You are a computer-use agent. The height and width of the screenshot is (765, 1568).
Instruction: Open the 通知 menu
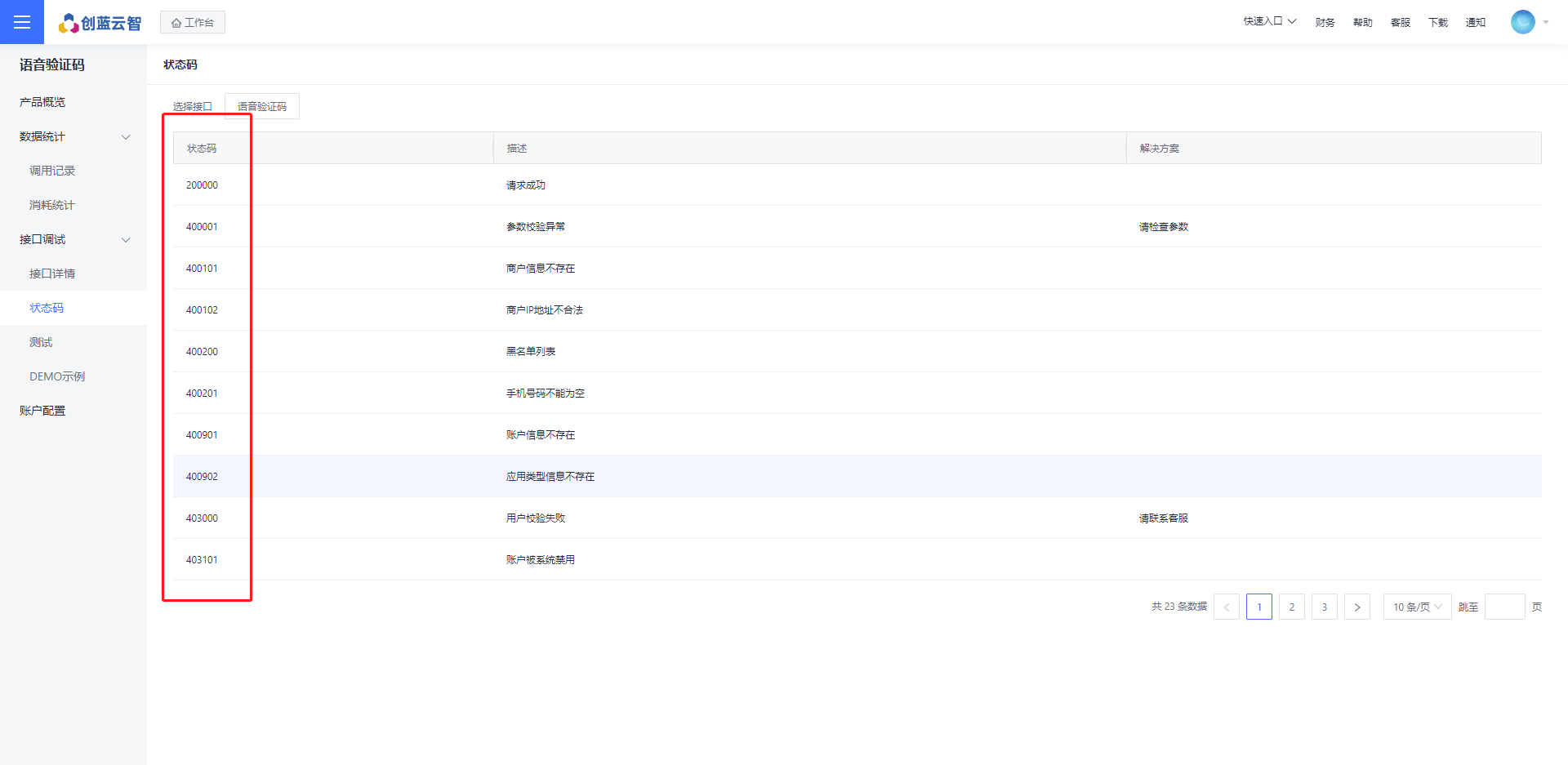pyautogui.click(x=1475, y=23)
